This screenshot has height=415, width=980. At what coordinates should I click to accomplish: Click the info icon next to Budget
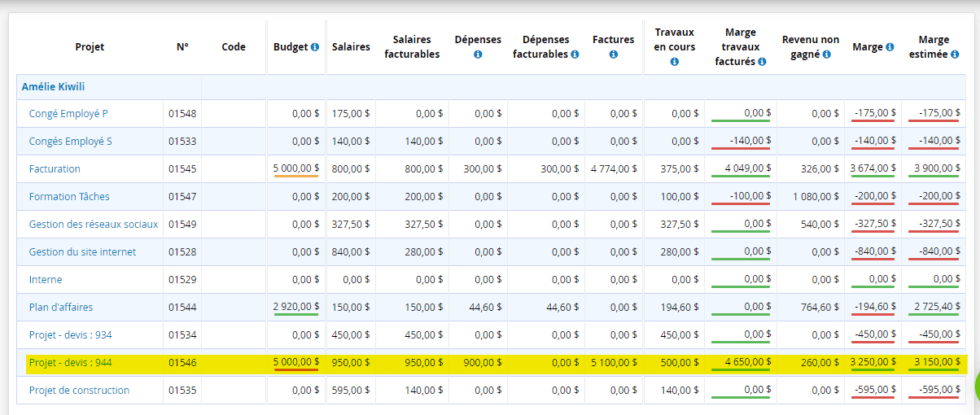[x=315, y=47]
